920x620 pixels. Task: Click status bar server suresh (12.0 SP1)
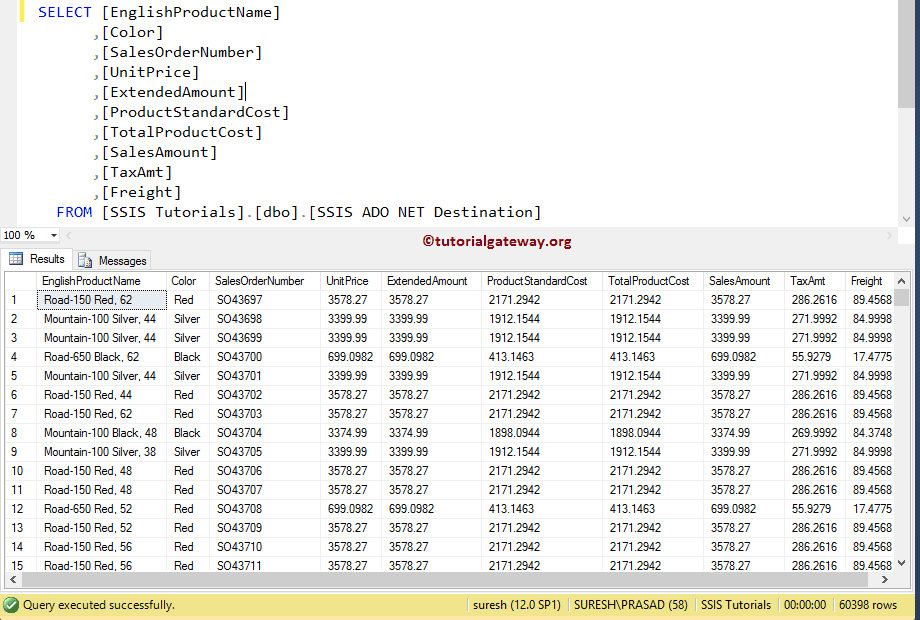tap(517, 605)
